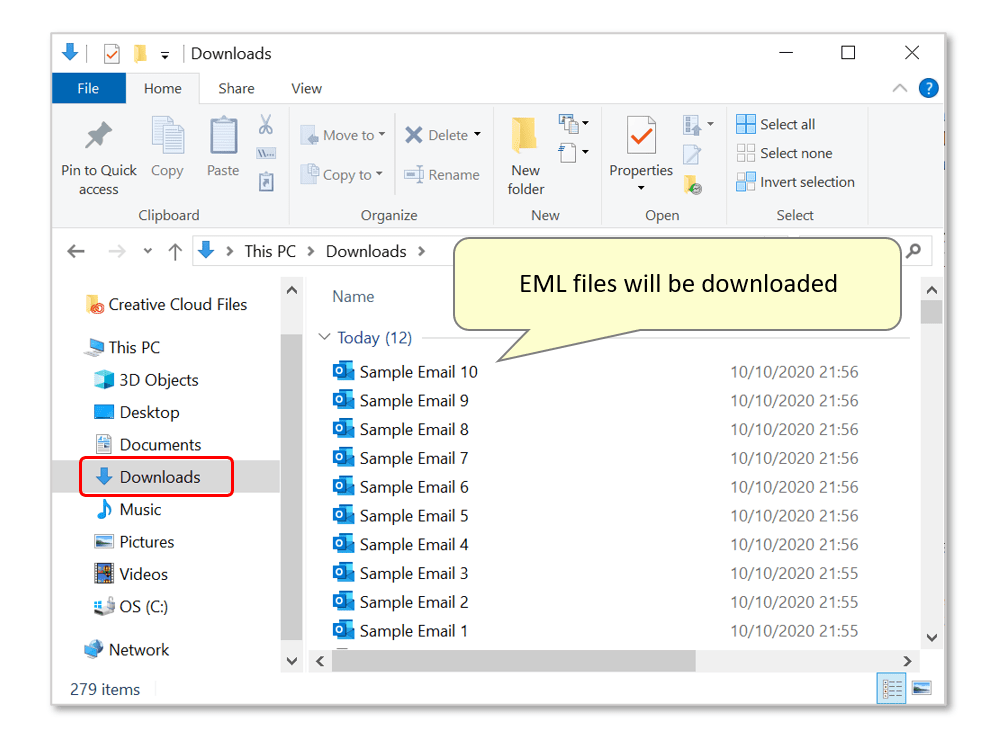This screenshot has height=739, width=1001.
Task: Click the help question mark icon
Action: point(928,88)
